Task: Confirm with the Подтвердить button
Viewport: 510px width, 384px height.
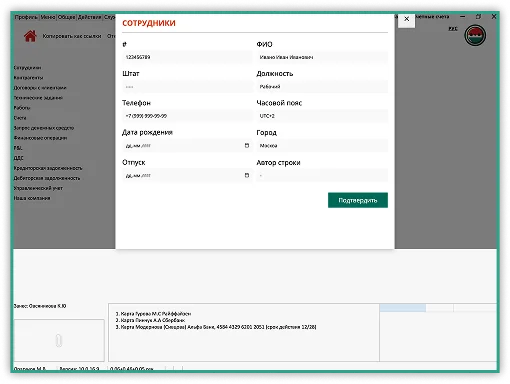Action: click(358, 200)
